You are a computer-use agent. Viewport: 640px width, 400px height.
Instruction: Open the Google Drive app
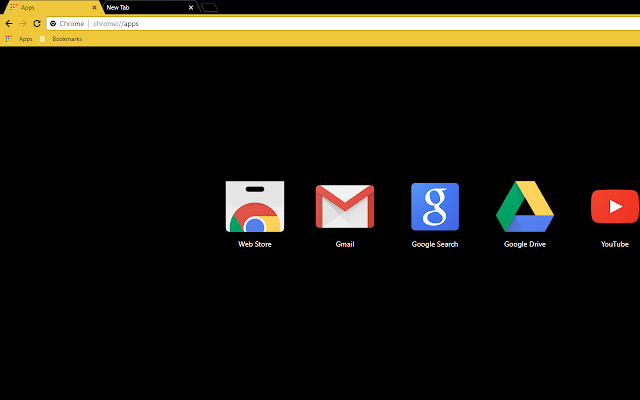coord(525,207)
